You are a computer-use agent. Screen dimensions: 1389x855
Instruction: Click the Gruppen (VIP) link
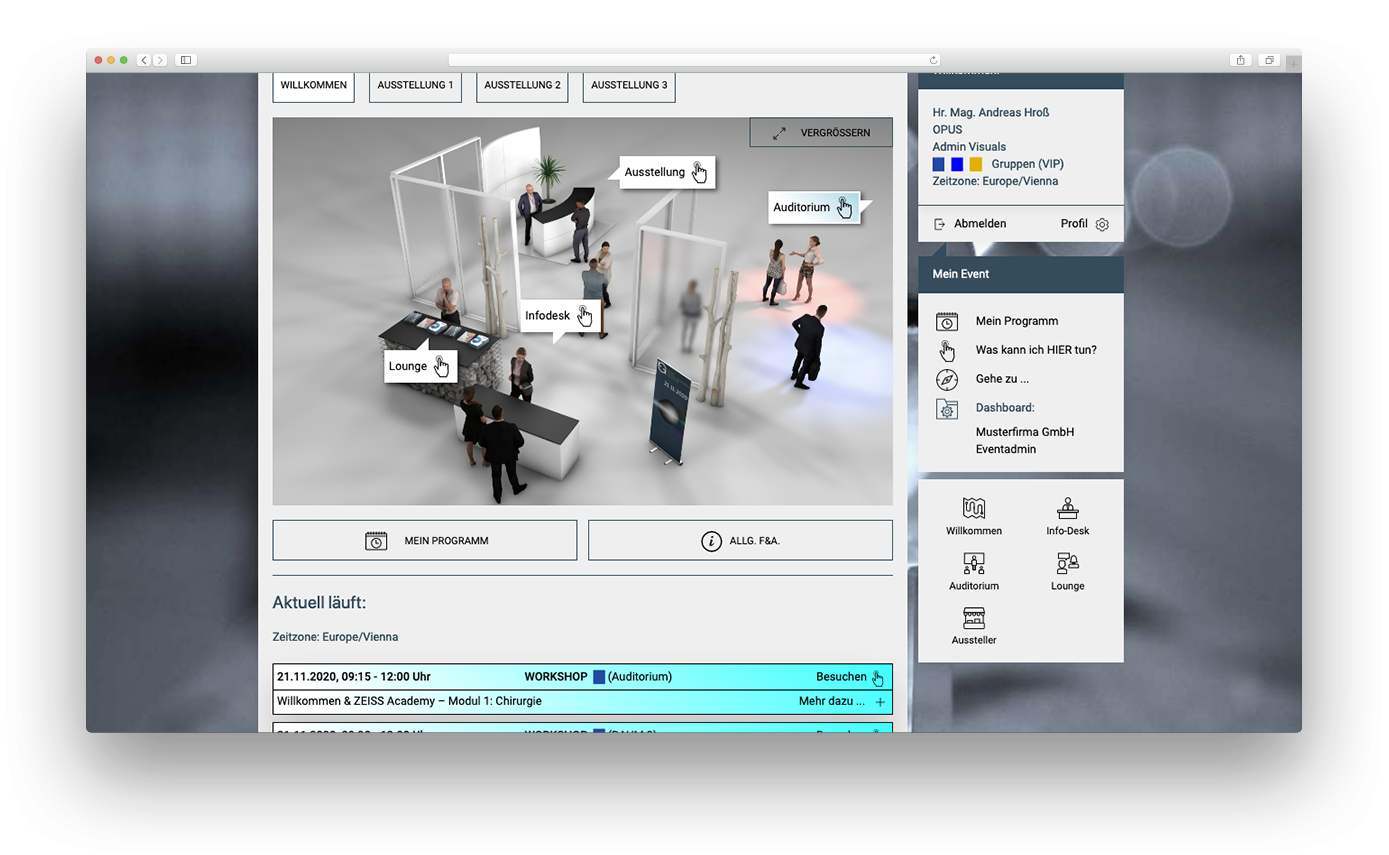[x=1028, y=164]
